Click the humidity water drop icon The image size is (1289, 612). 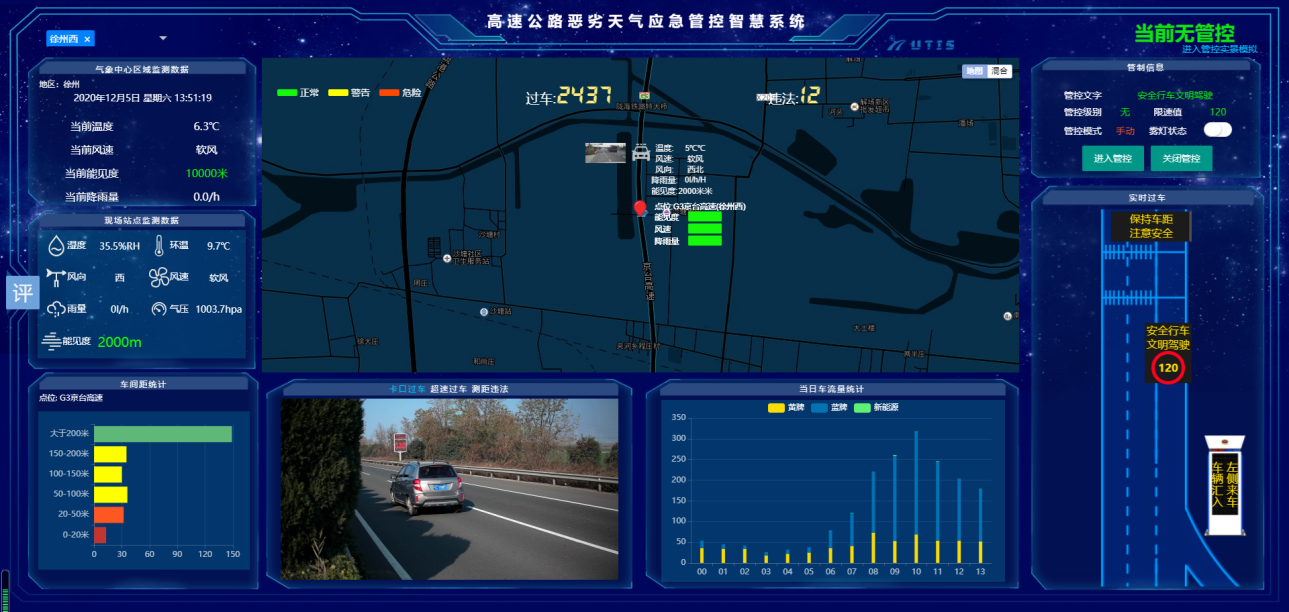coord(56,245)
